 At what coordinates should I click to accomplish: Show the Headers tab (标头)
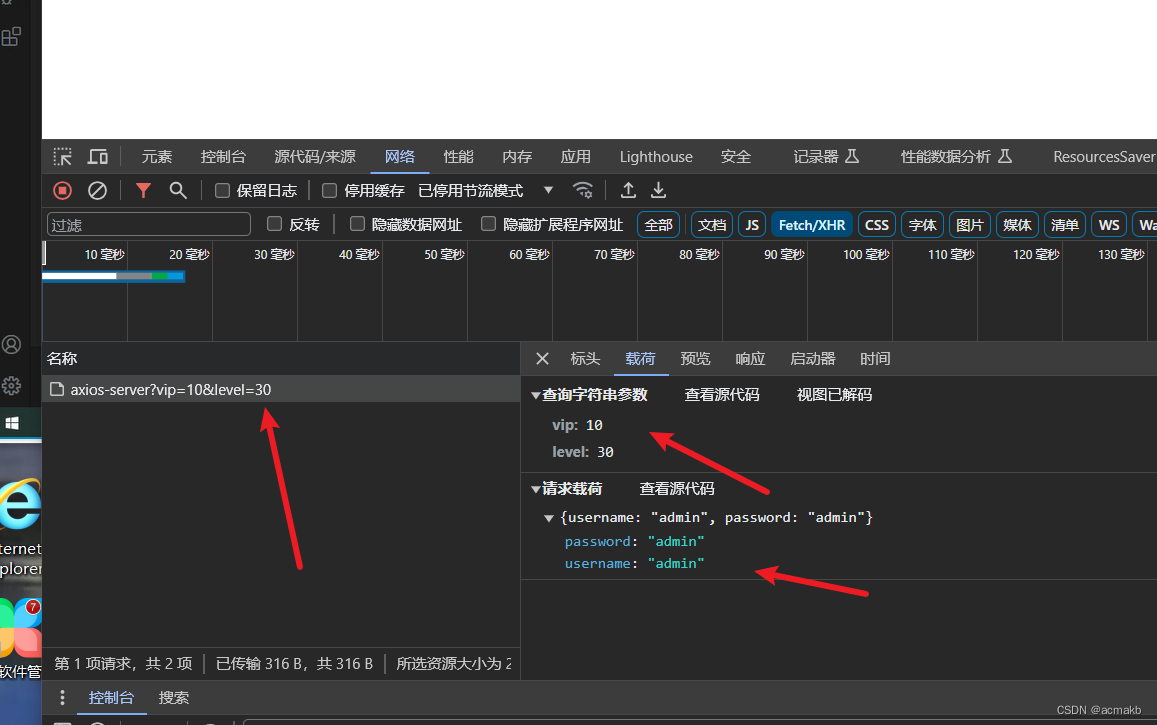(x=585, y=358)
